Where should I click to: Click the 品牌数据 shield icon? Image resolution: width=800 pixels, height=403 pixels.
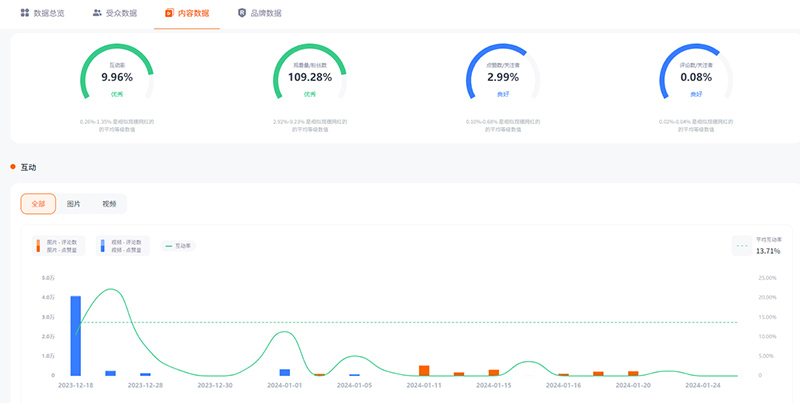tap(241, 13)
